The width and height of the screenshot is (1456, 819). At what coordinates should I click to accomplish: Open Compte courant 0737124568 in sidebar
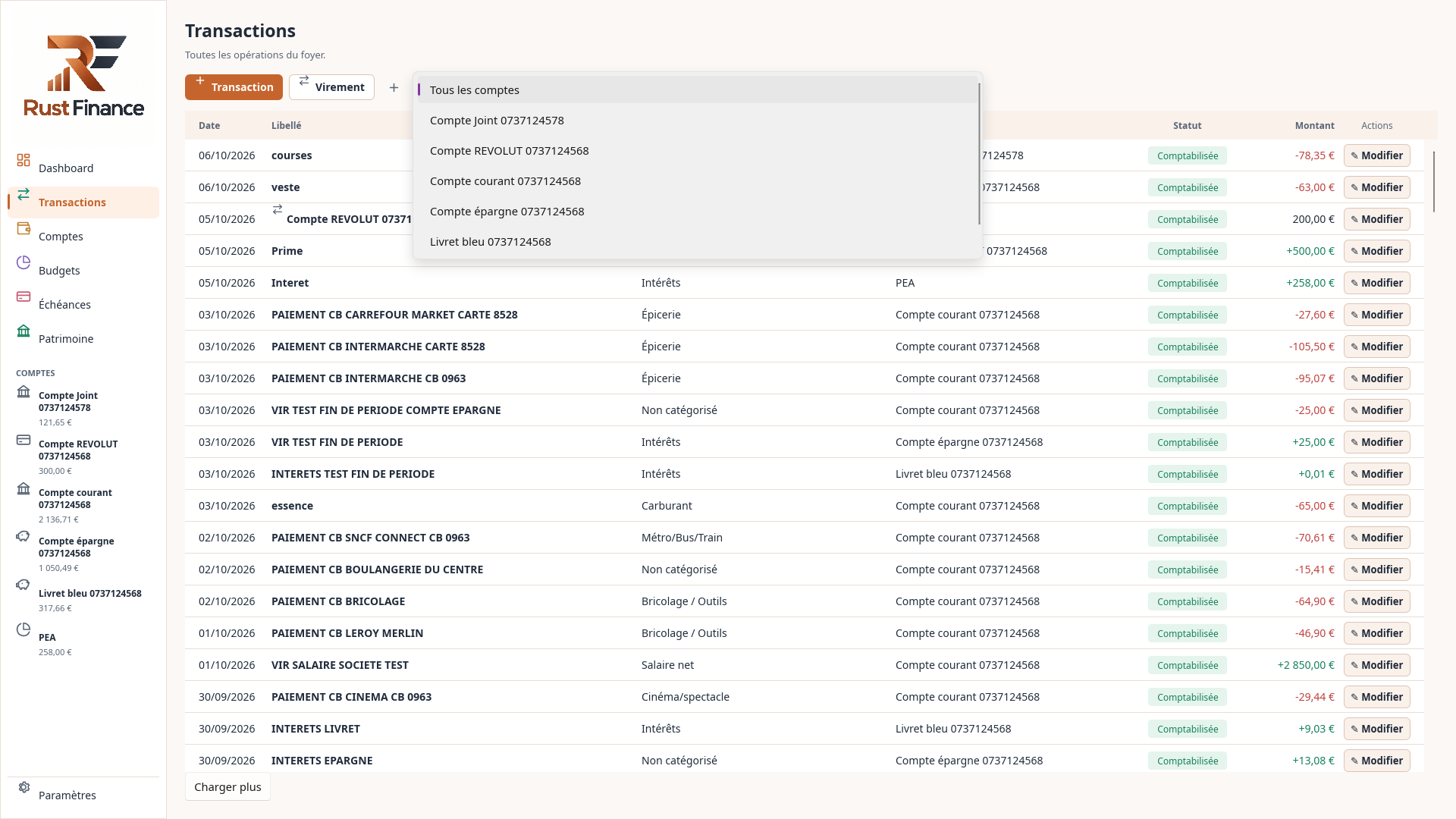coord(83,505)
